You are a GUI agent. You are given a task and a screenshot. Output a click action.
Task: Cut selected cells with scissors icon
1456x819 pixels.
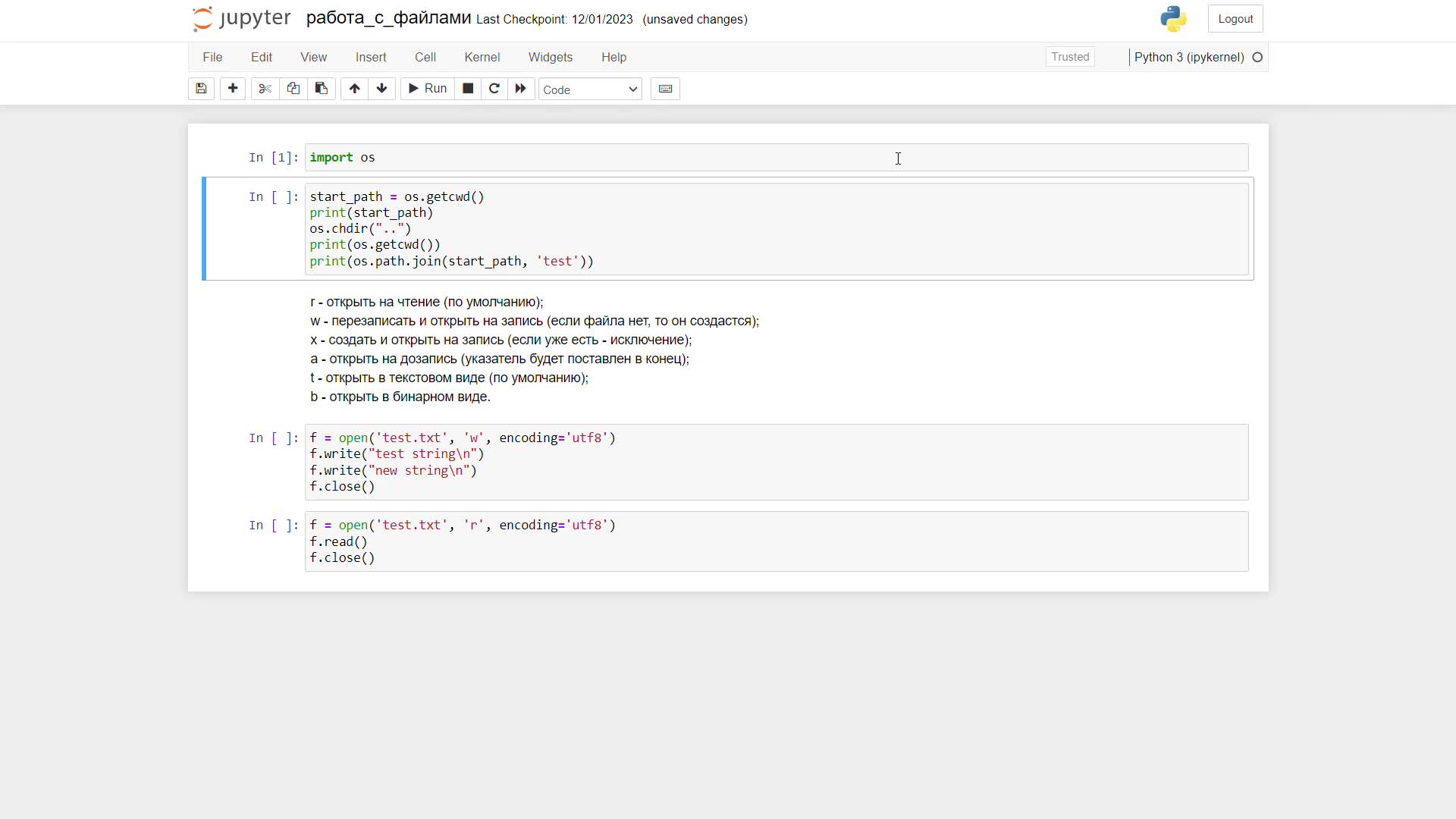(265, 89)
